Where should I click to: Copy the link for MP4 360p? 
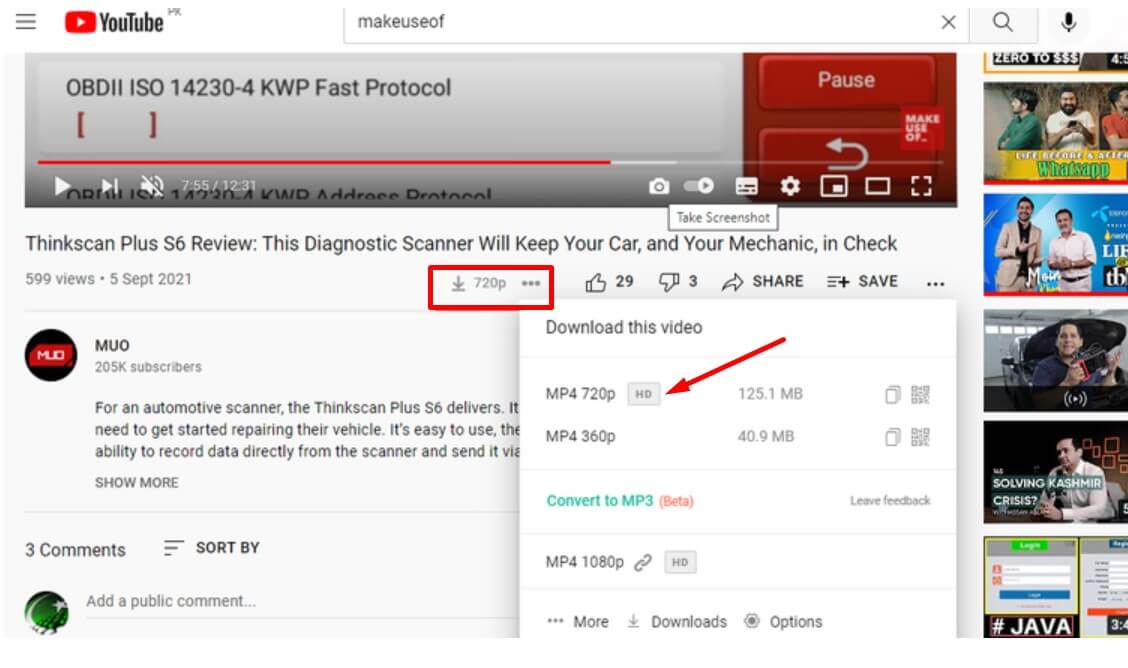point(892,436)
